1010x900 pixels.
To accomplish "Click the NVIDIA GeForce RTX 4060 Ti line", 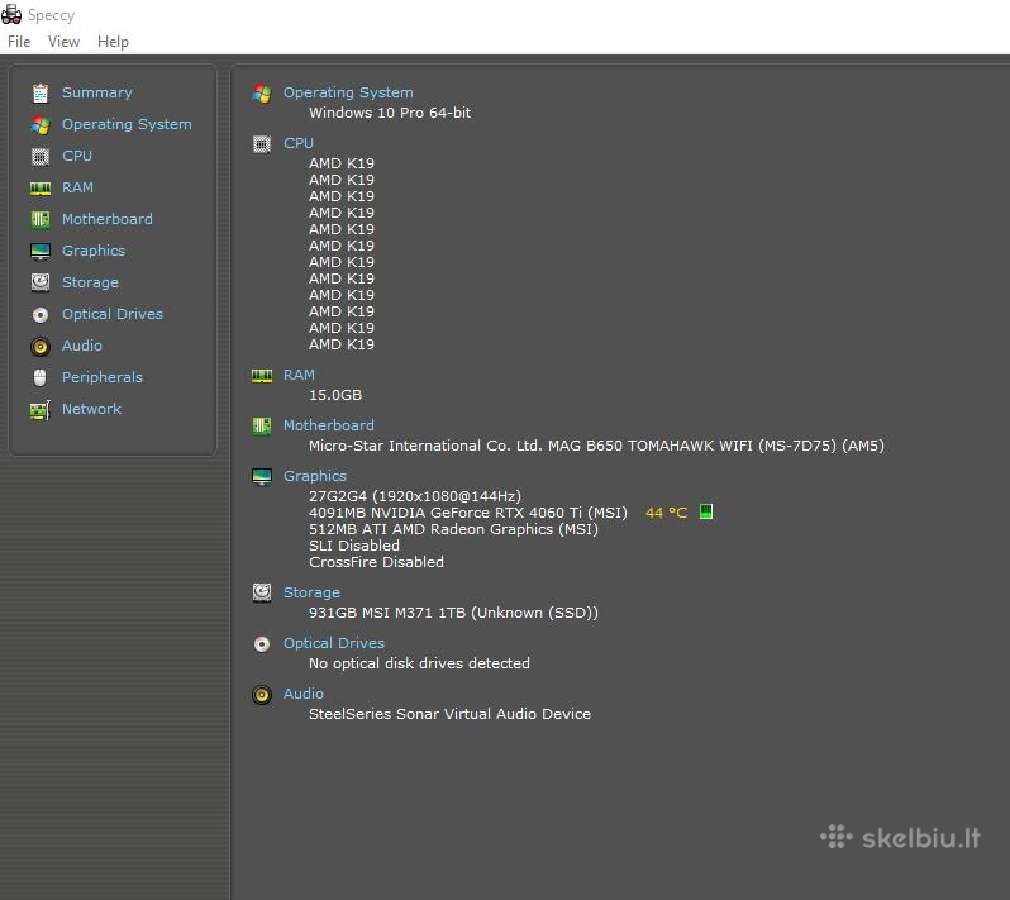I will point(468,513).
